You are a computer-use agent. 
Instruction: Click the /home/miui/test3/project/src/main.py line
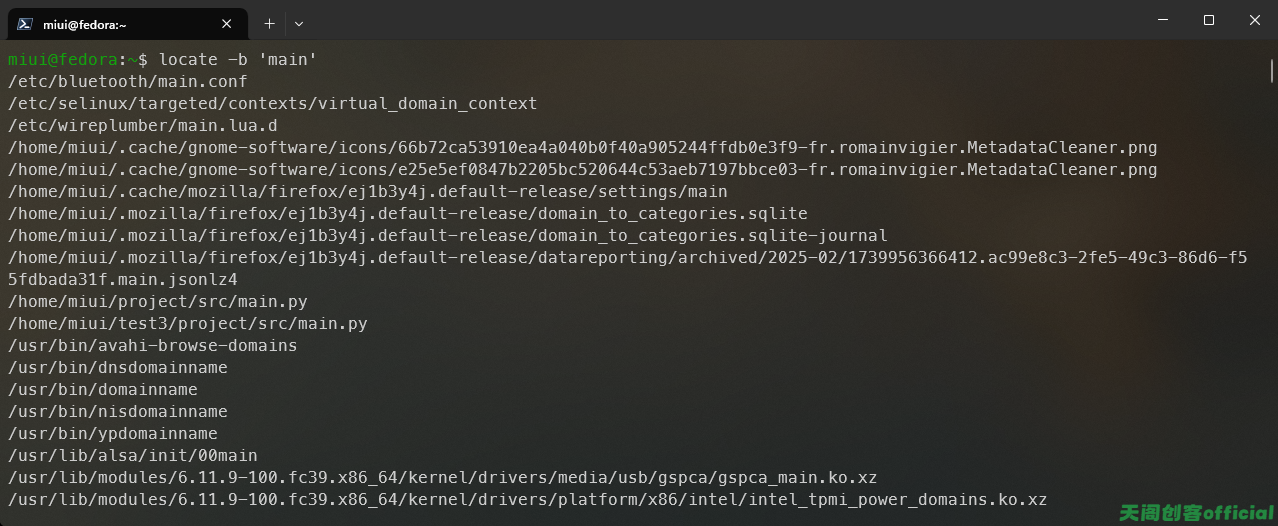[x=188, y=324]
